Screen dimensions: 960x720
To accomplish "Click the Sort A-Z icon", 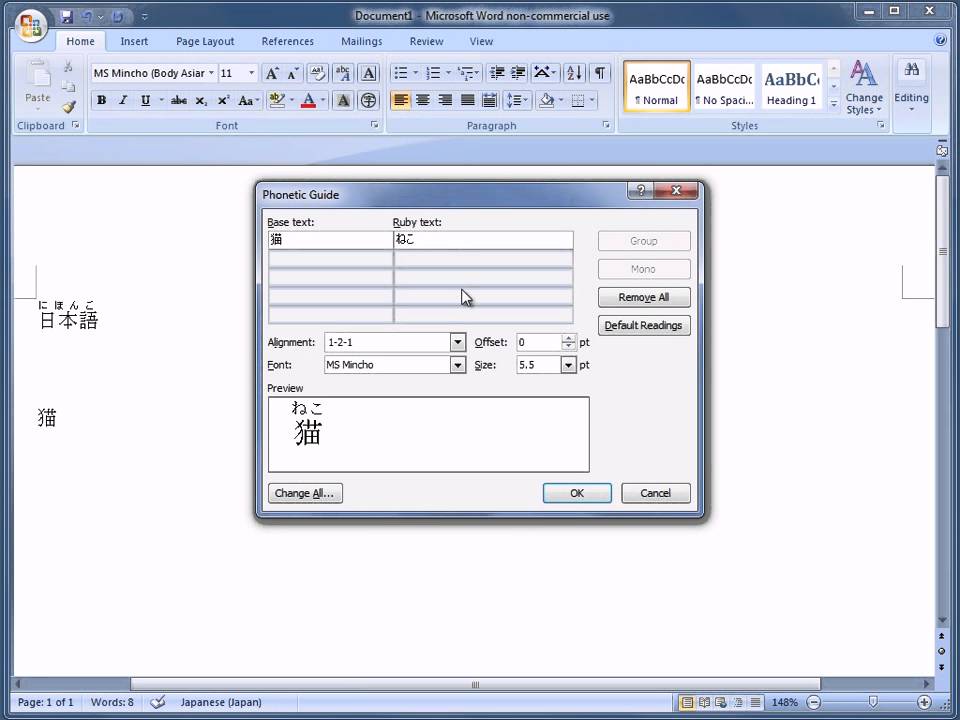I will (574, 73).
